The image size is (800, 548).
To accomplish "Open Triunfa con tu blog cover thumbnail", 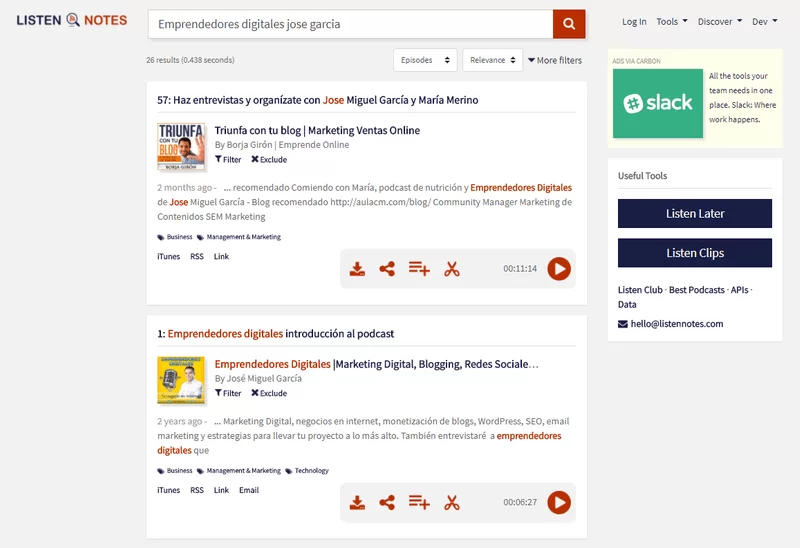I will 181,146.
